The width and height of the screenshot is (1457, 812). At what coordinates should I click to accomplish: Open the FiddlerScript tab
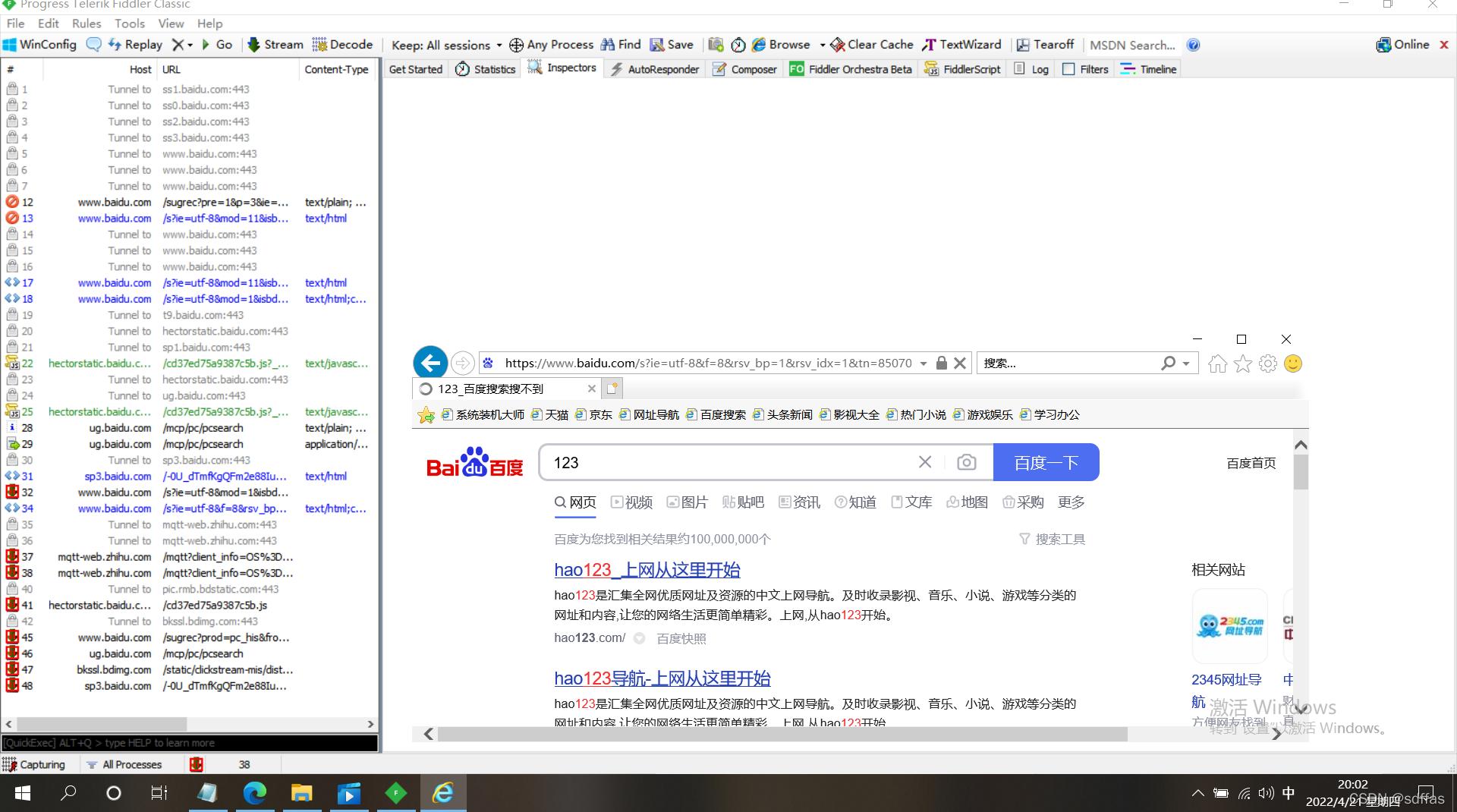pos(962,69)
